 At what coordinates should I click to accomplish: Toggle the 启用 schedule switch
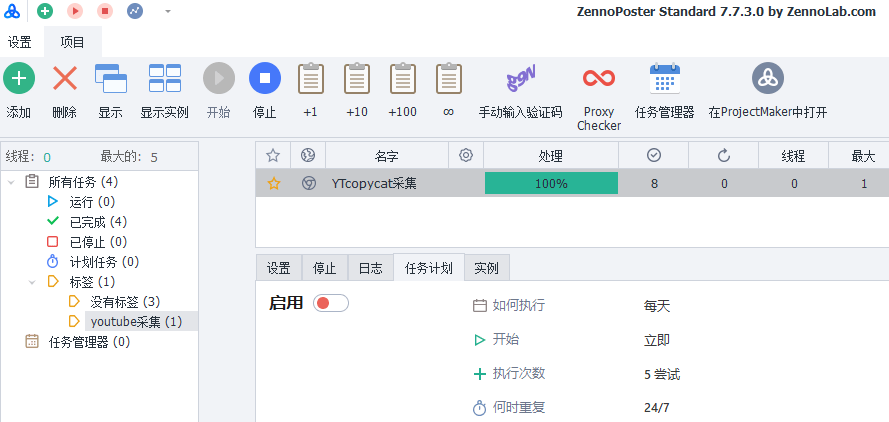pos(331,303)
